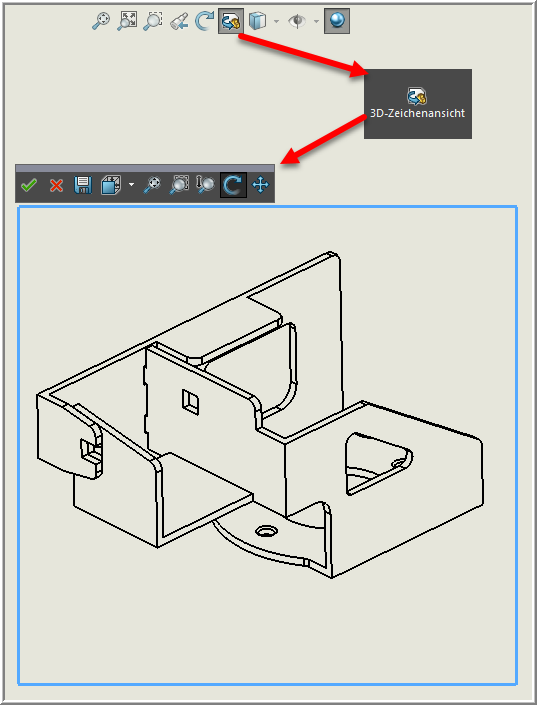
Task: Toggle the Hide/Show Items eye icon
Action: pyautogui.click(x=297, y=21)
